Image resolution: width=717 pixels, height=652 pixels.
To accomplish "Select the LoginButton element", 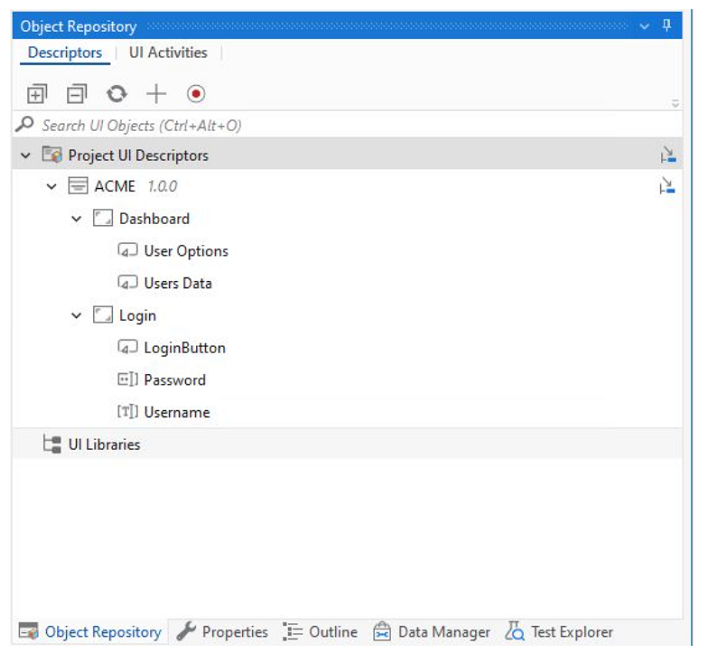I will coord(184,348).
